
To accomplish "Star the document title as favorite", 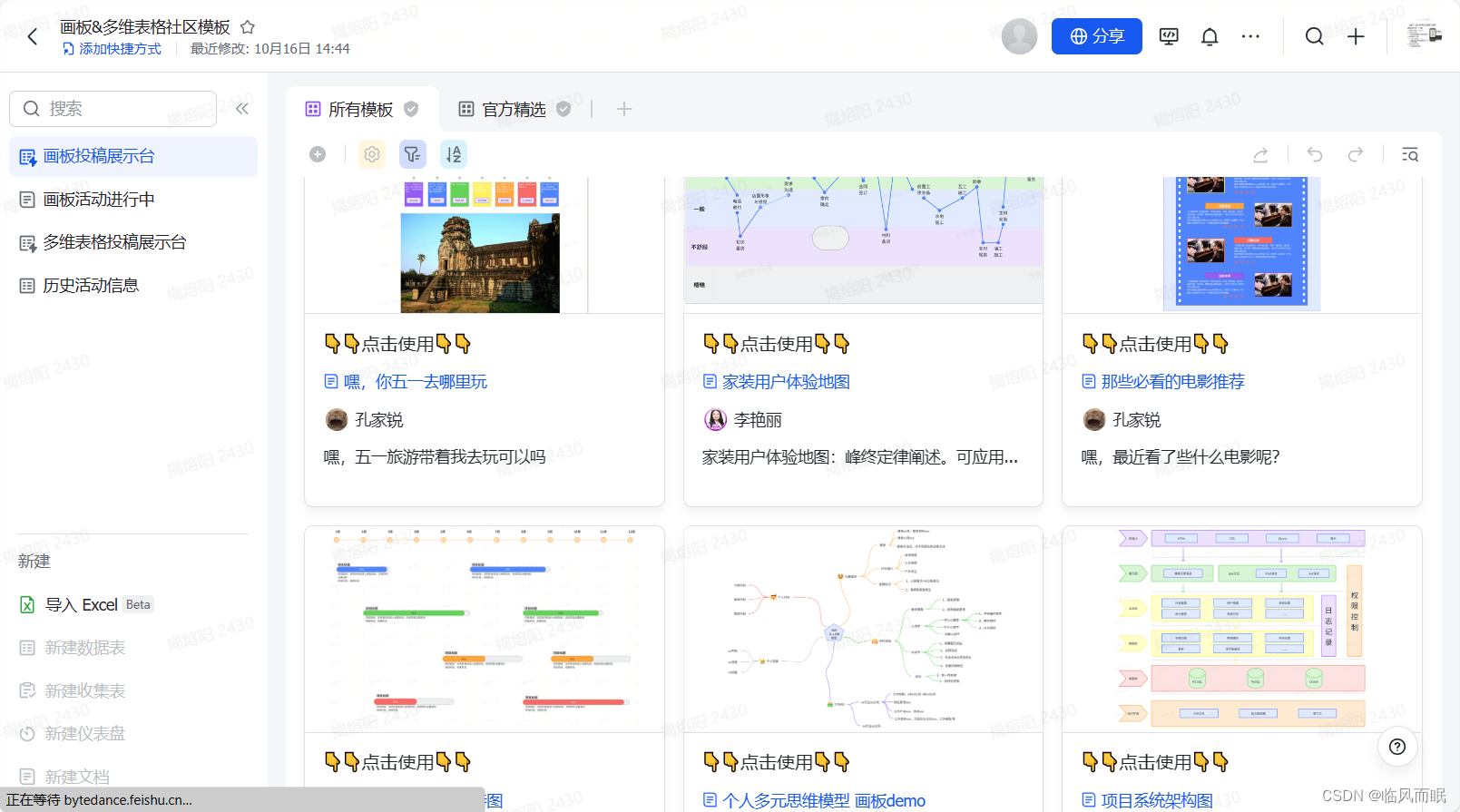I will 248,27.
